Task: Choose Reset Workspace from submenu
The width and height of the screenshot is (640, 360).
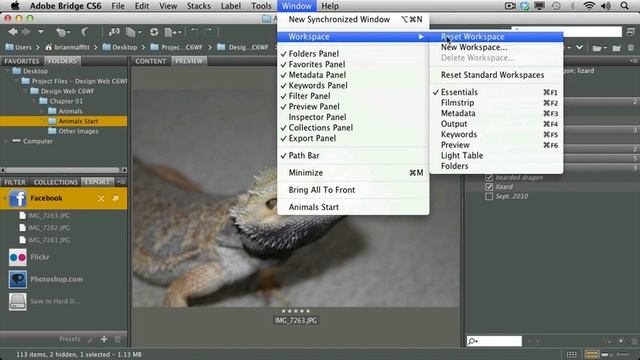Action: 496,37
